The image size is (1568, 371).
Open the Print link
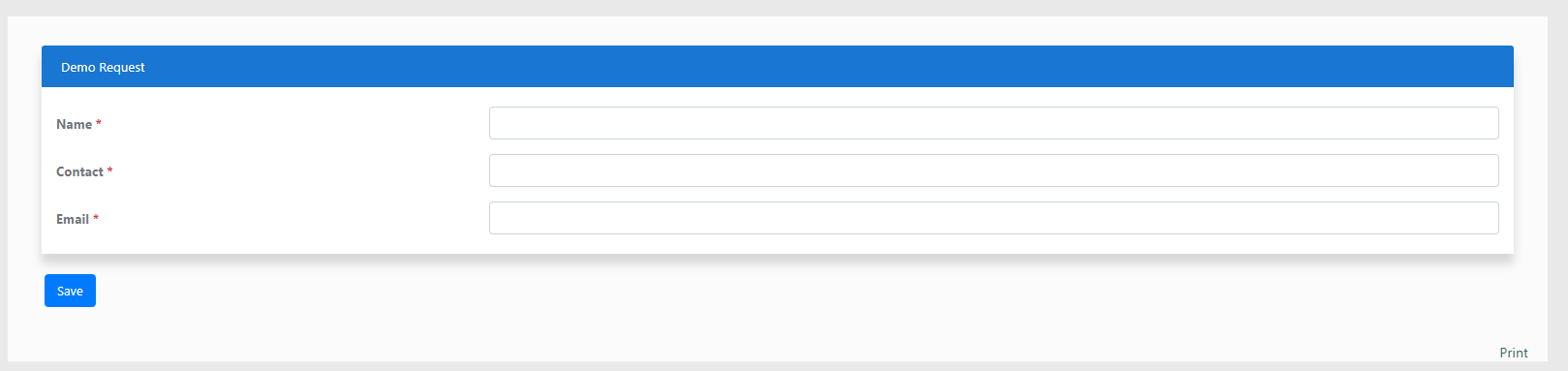click(x=1514, y=353)
